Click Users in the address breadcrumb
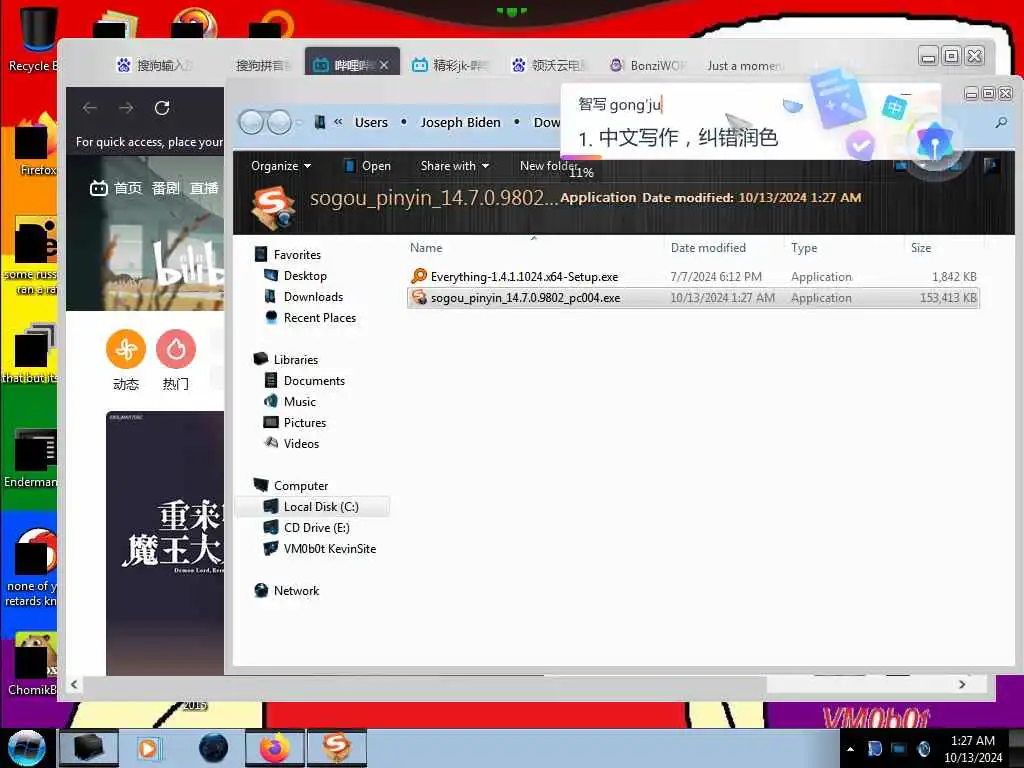 click(371, 122)
